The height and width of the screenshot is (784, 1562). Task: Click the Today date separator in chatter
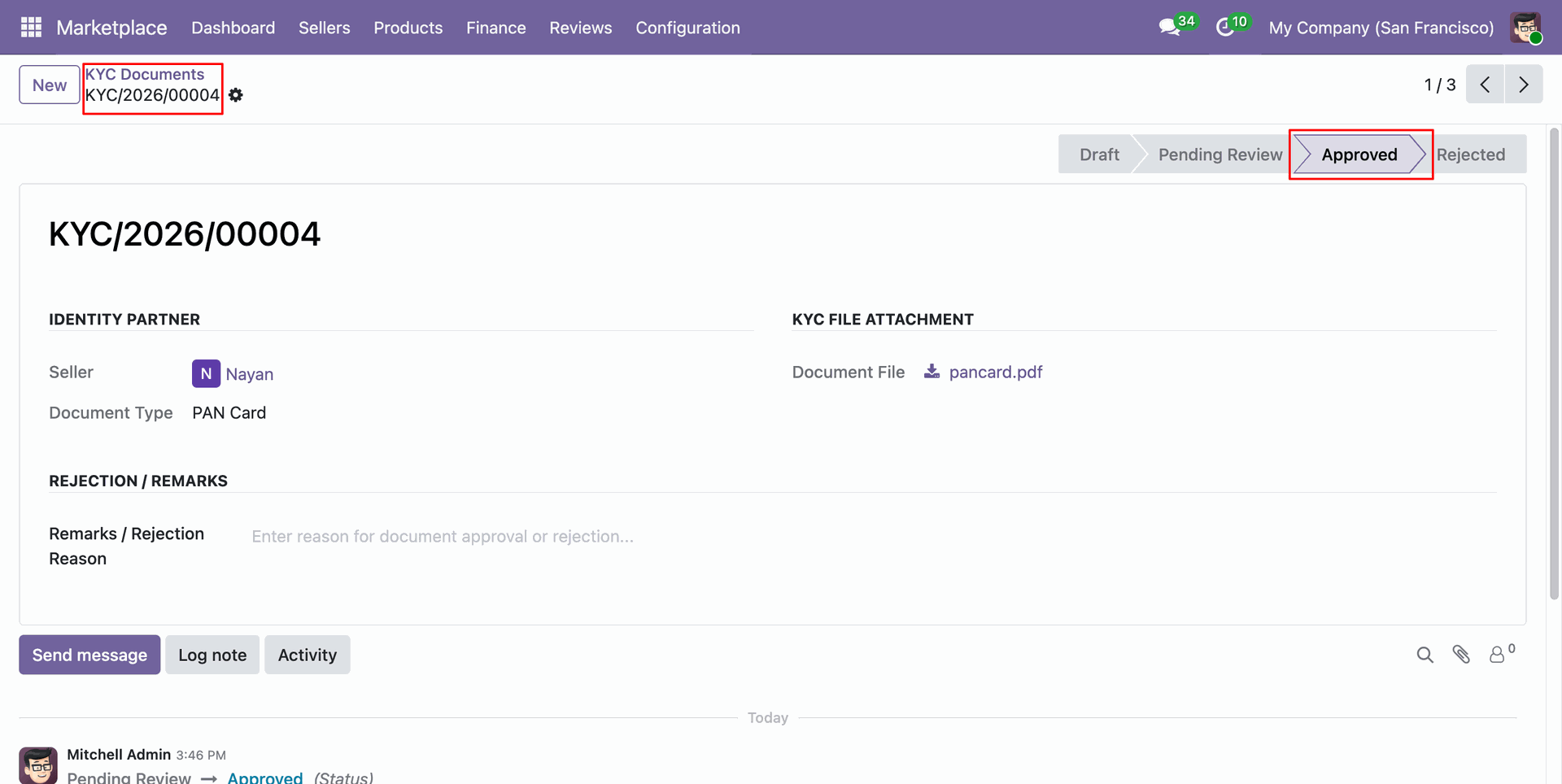pyautogui.click(x=768, y=717)
